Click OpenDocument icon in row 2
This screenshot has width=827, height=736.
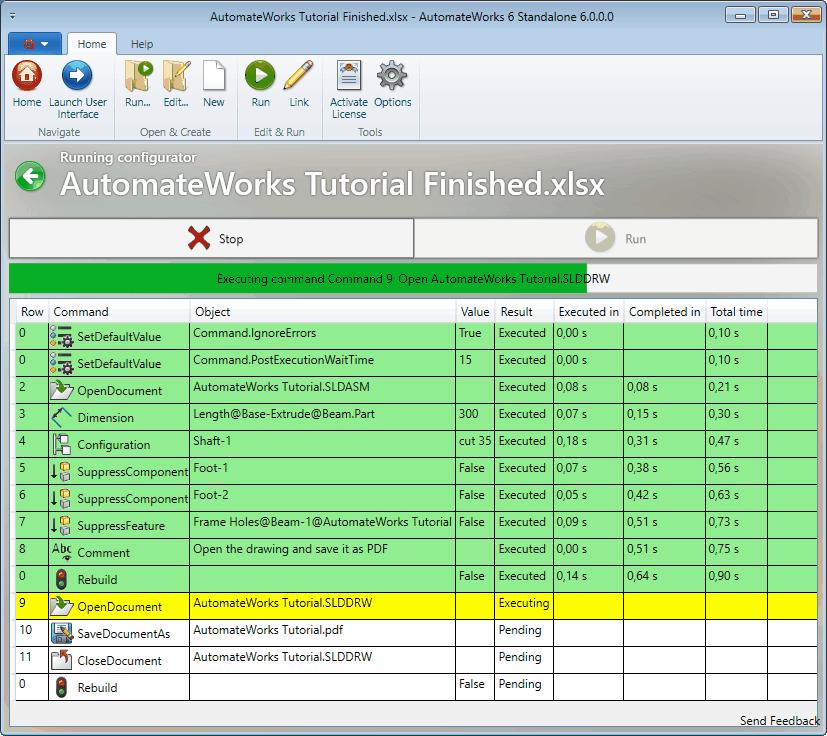pos(61,390)
